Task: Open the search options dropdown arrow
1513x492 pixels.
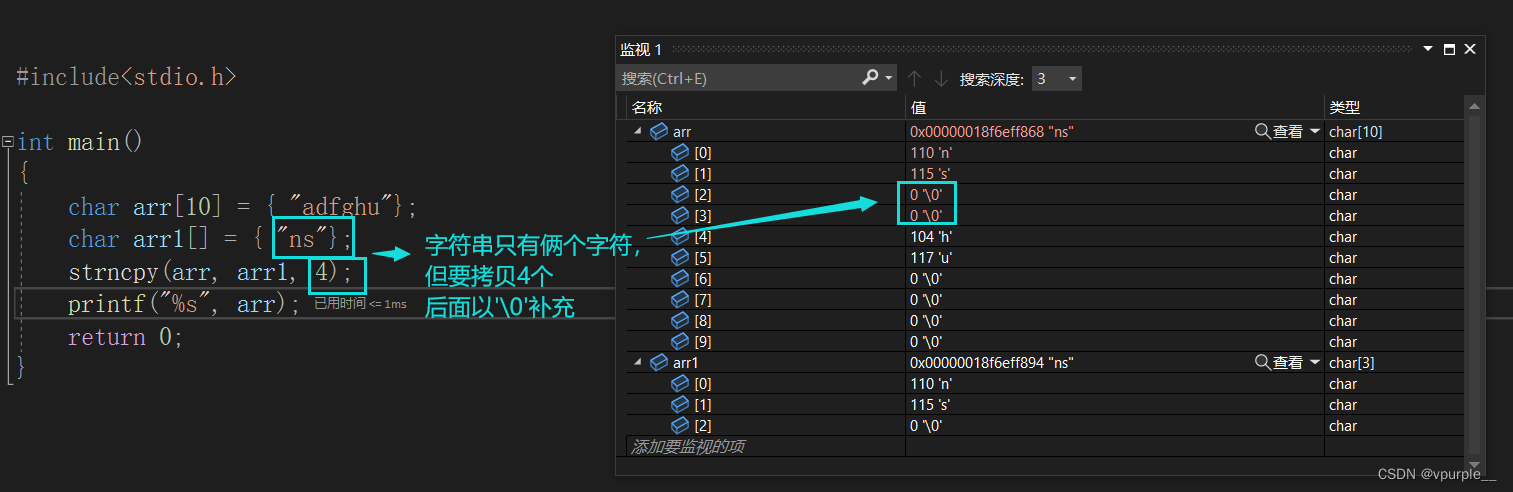Action: tap(888, 78)
